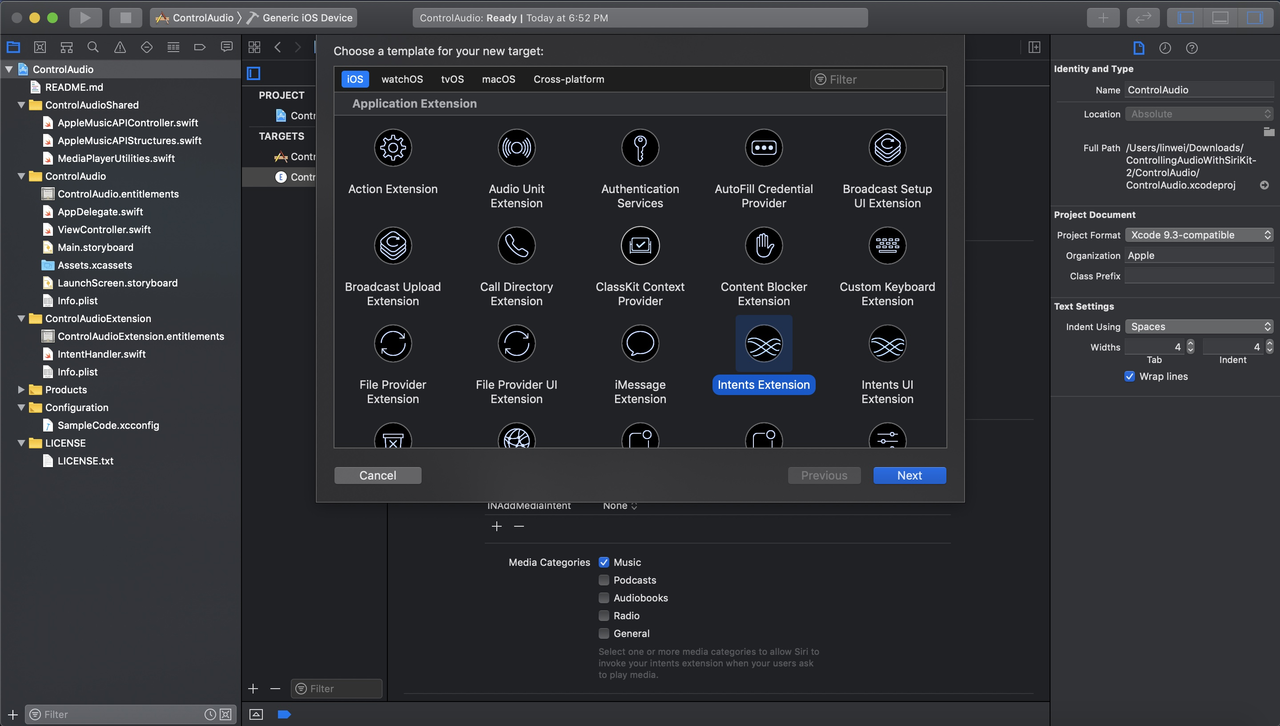1280x726 pixels.
Task: Open the Breakpoint navigator tab
Action: coord(200,47)
